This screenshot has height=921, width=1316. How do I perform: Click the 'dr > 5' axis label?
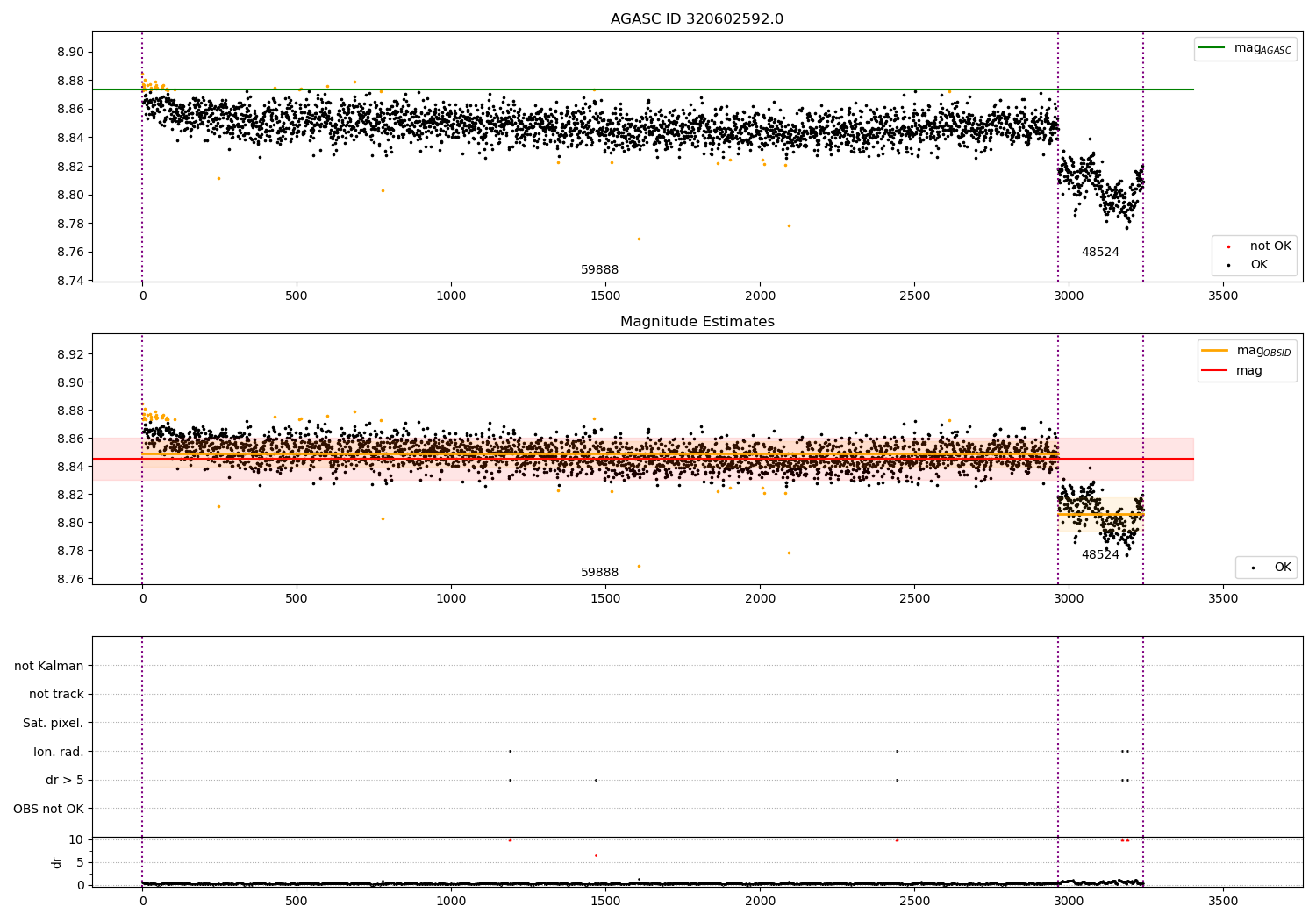(64, 781)
